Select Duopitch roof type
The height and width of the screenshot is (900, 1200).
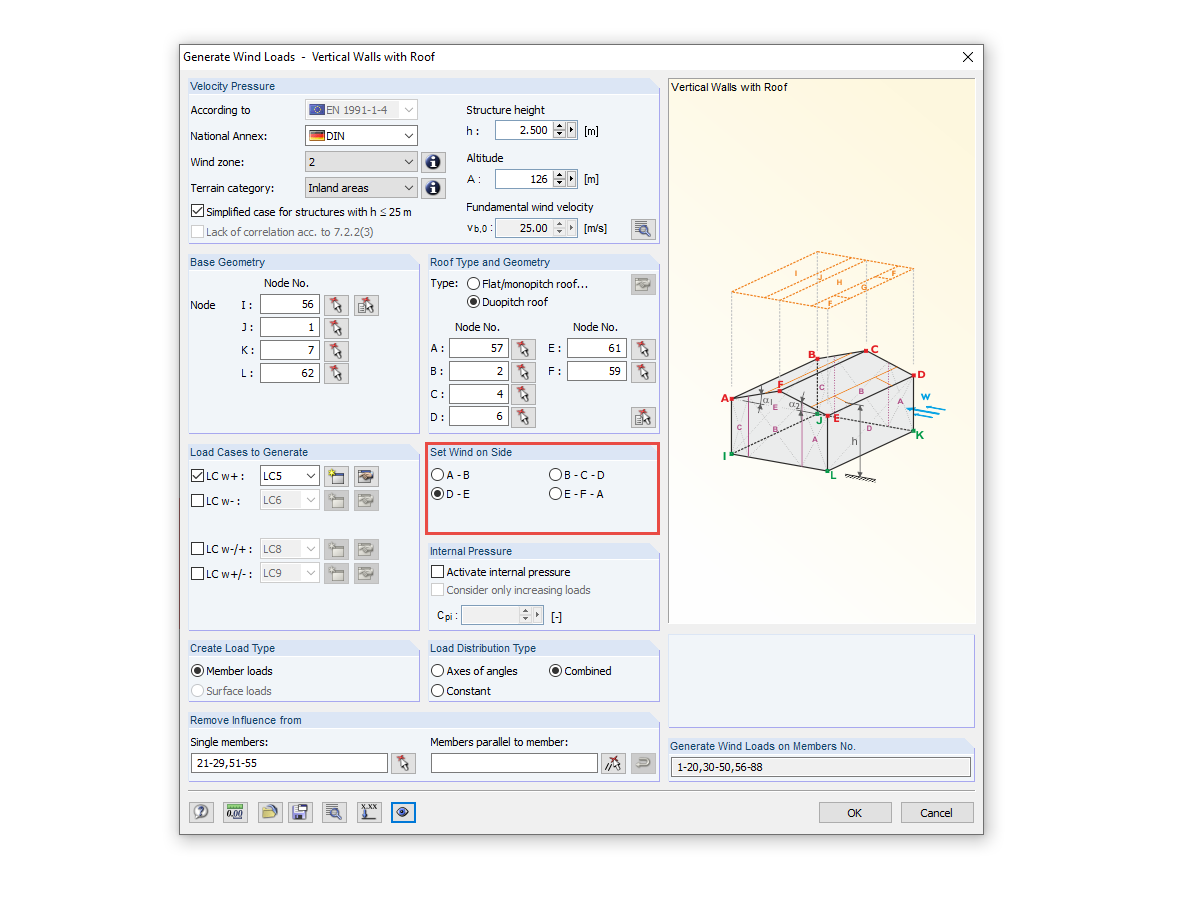(x=473, y=302)
